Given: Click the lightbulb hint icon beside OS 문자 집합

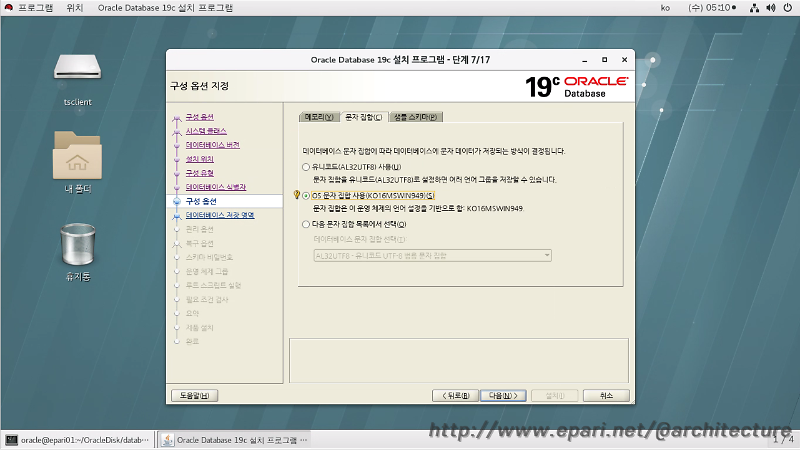Looking at the screenshot, I should (296, 195).
